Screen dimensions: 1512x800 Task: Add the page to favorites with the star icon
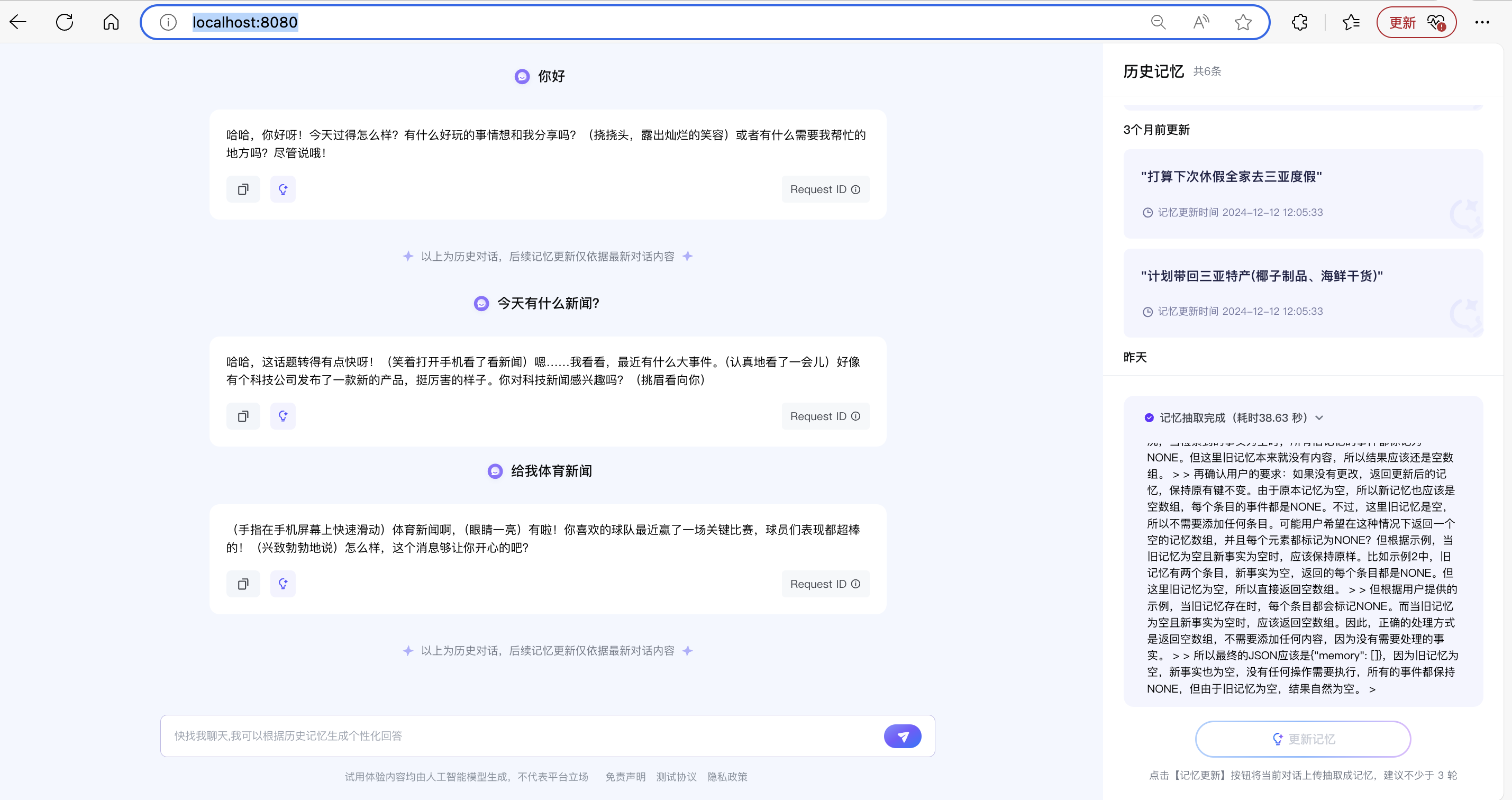pos(1243,22)
